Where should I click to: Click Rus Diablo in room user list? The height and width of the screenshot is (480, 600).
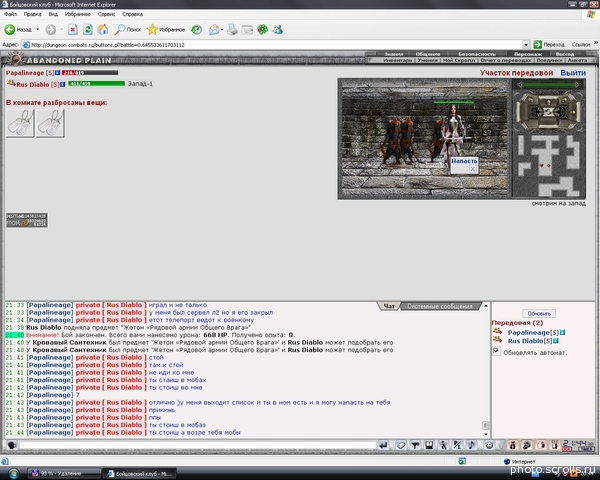click(525, 341)
